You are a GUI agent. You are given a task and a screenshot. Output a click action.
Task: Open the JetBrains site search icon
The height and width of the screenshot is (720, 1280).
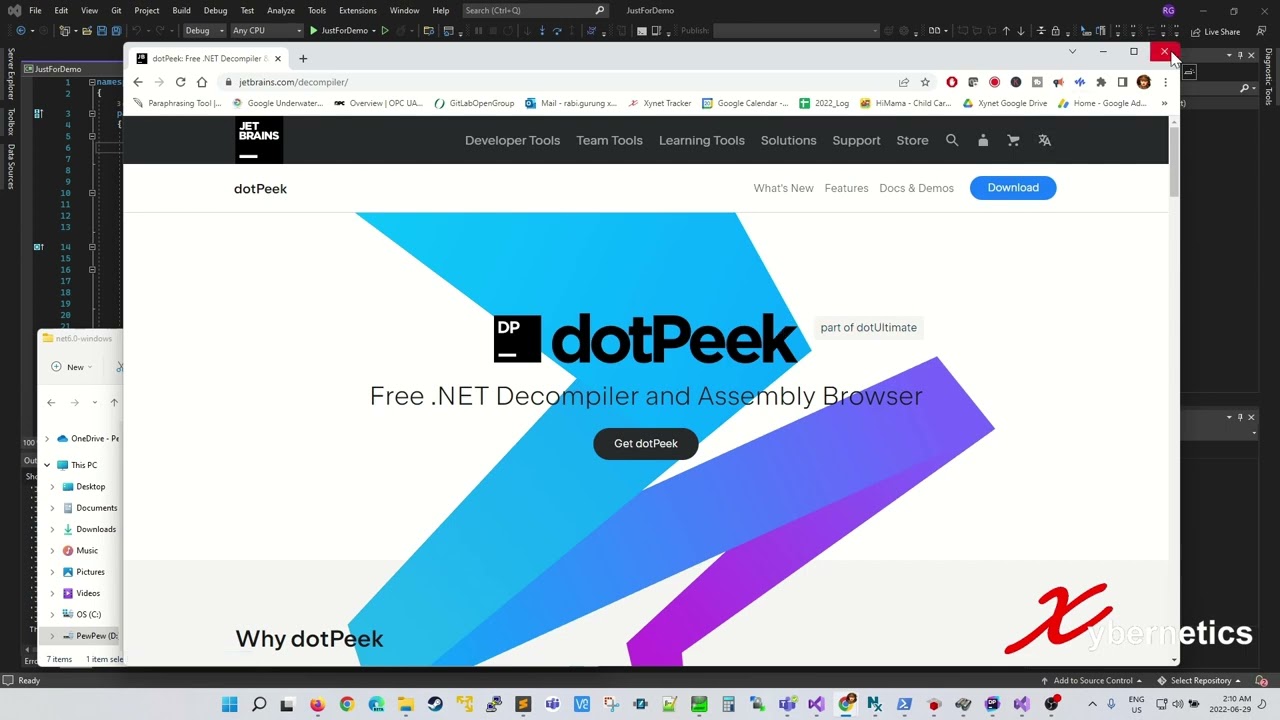click(x=952, y=140)
